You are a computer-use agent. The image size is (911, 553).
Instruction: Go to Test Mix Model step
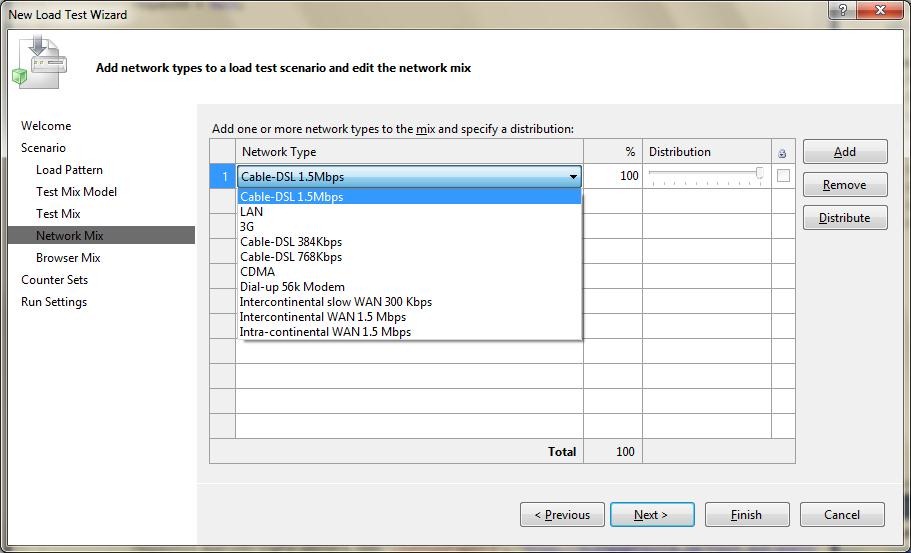tap(76, 192)
